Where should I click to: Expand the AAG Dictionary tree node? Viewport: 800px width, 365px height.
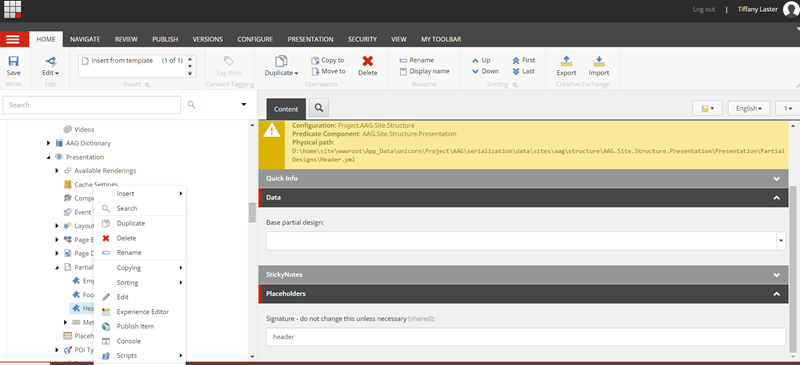(x=49, y=143)
